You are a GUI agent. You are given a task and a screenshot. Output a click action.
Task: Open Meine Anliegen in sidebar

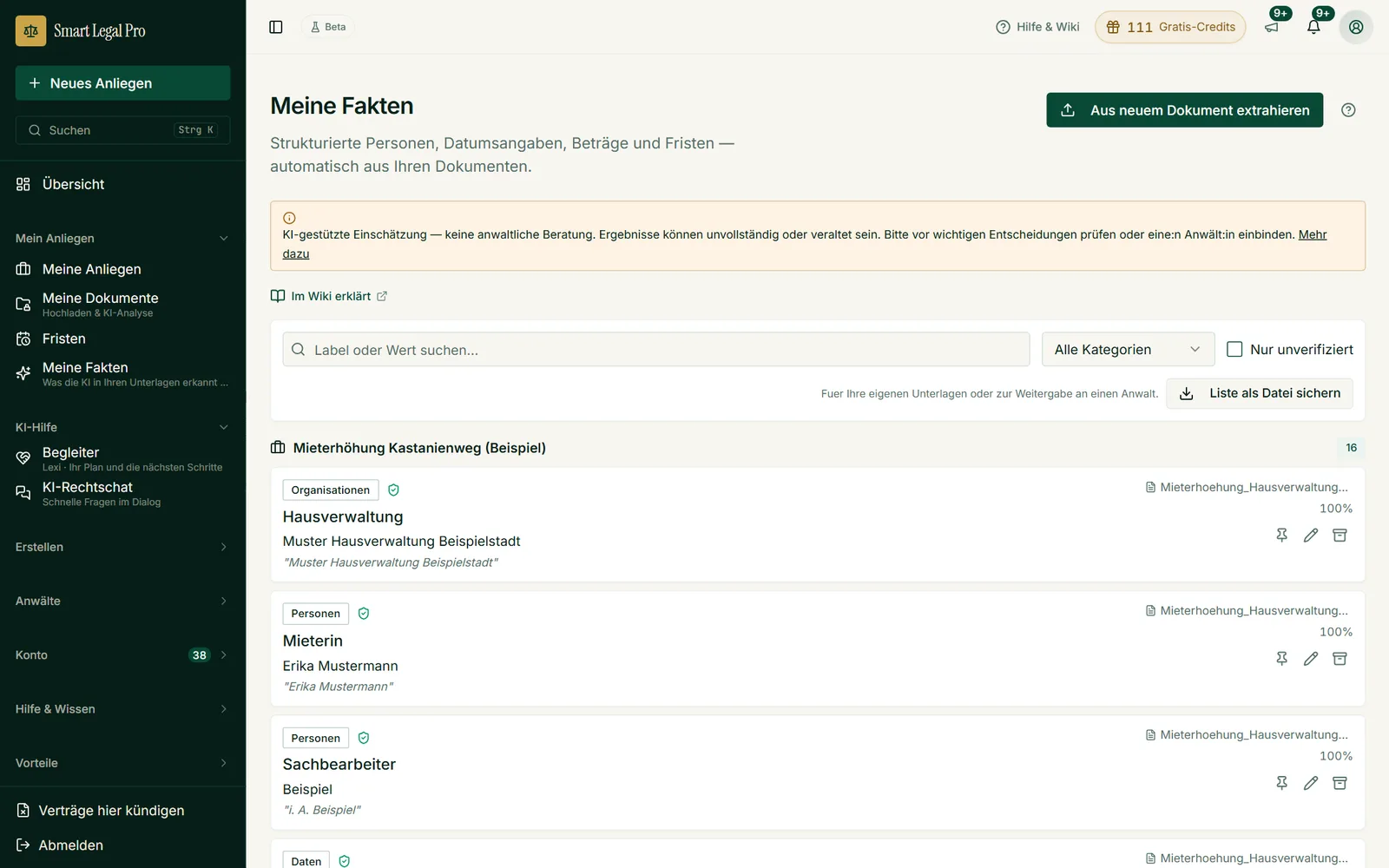(122, 269)
